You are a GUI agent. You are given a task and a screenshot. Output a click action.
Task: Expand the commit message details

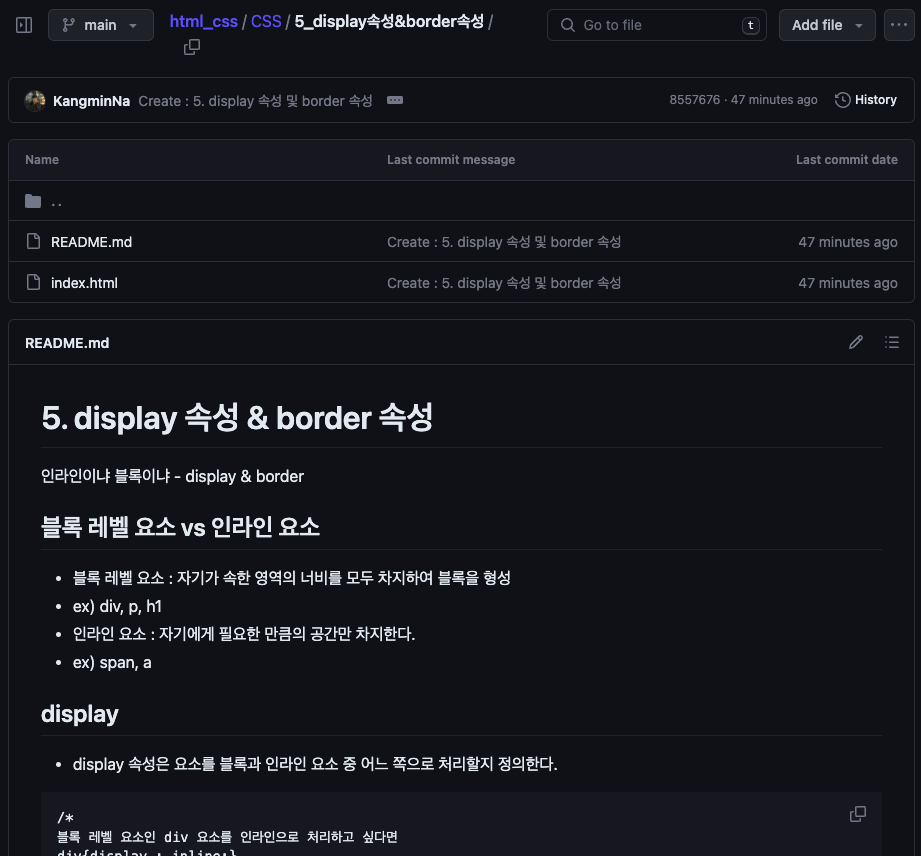point(395,100)
